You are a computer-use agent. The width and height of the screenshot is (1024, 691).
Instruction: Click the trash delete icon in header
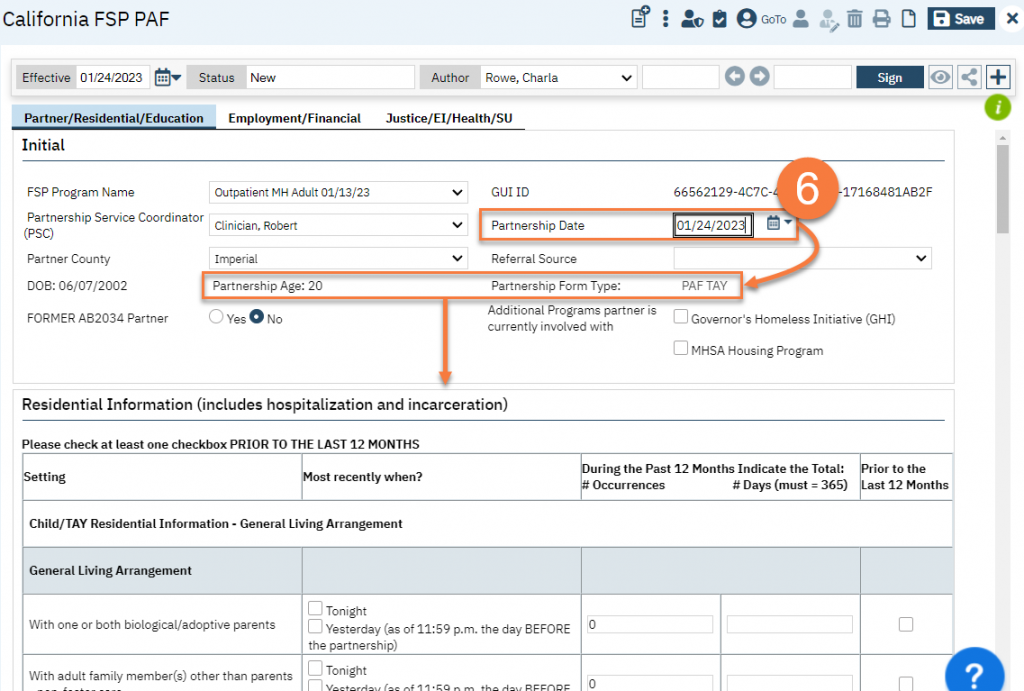pos(855,19)
